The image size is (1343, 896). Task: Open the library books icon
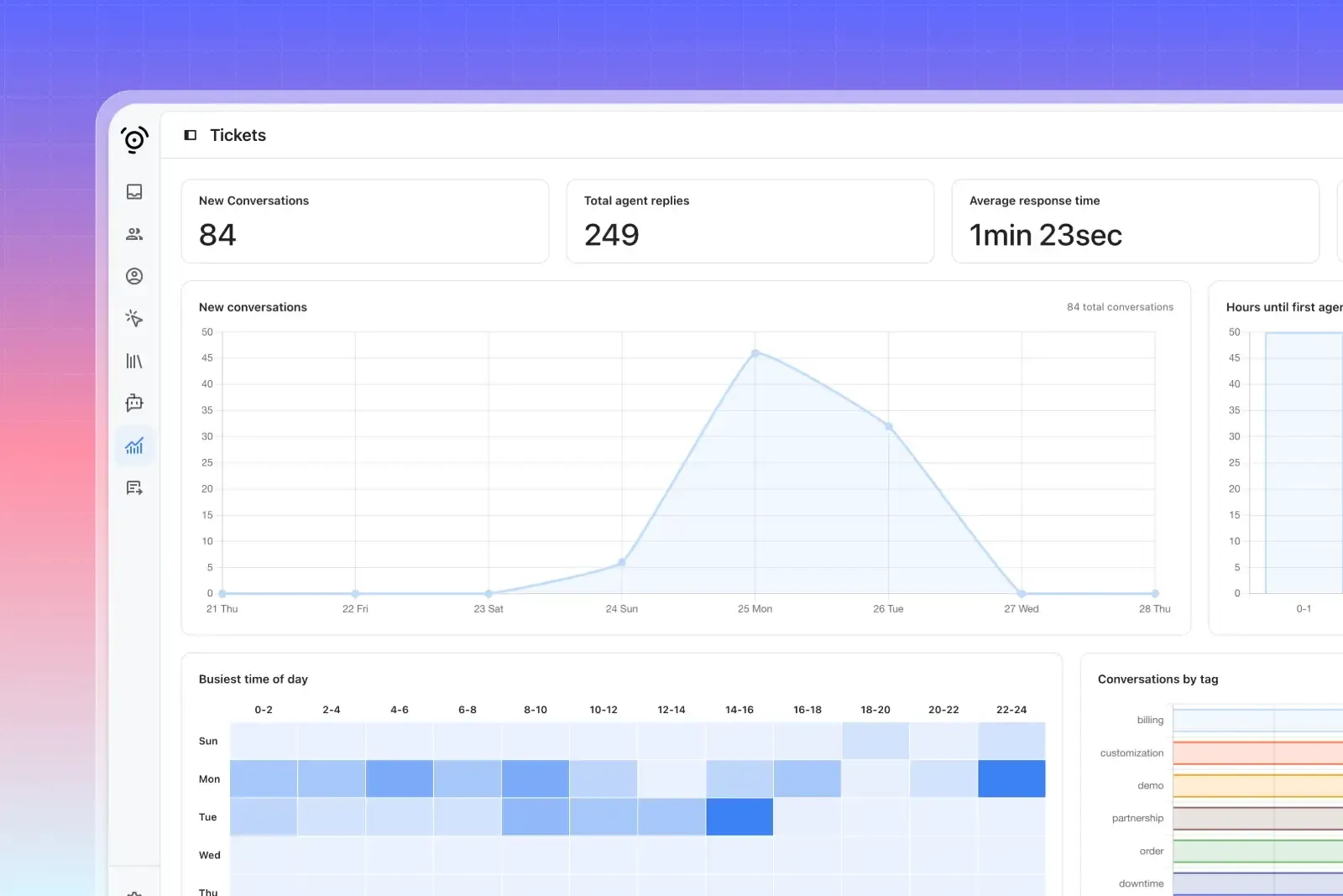pos(134,361)
